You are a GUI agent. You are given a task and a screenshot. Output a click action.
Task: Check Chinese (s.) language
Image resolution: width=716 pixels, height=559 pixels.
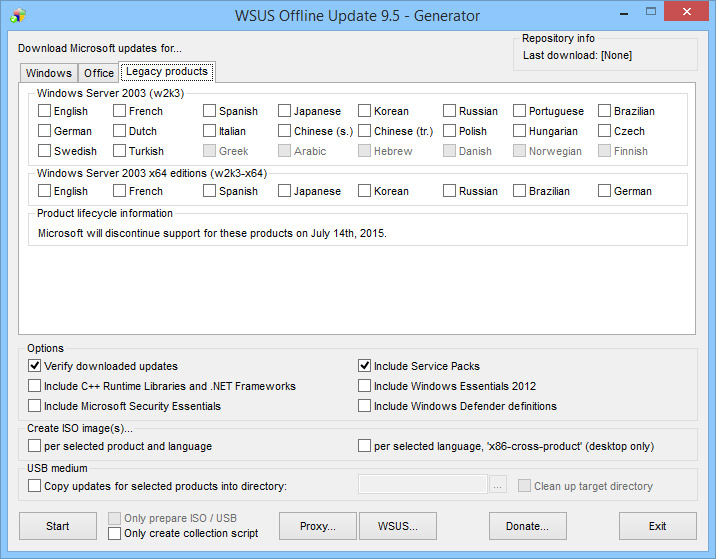(x=284, y=131)
